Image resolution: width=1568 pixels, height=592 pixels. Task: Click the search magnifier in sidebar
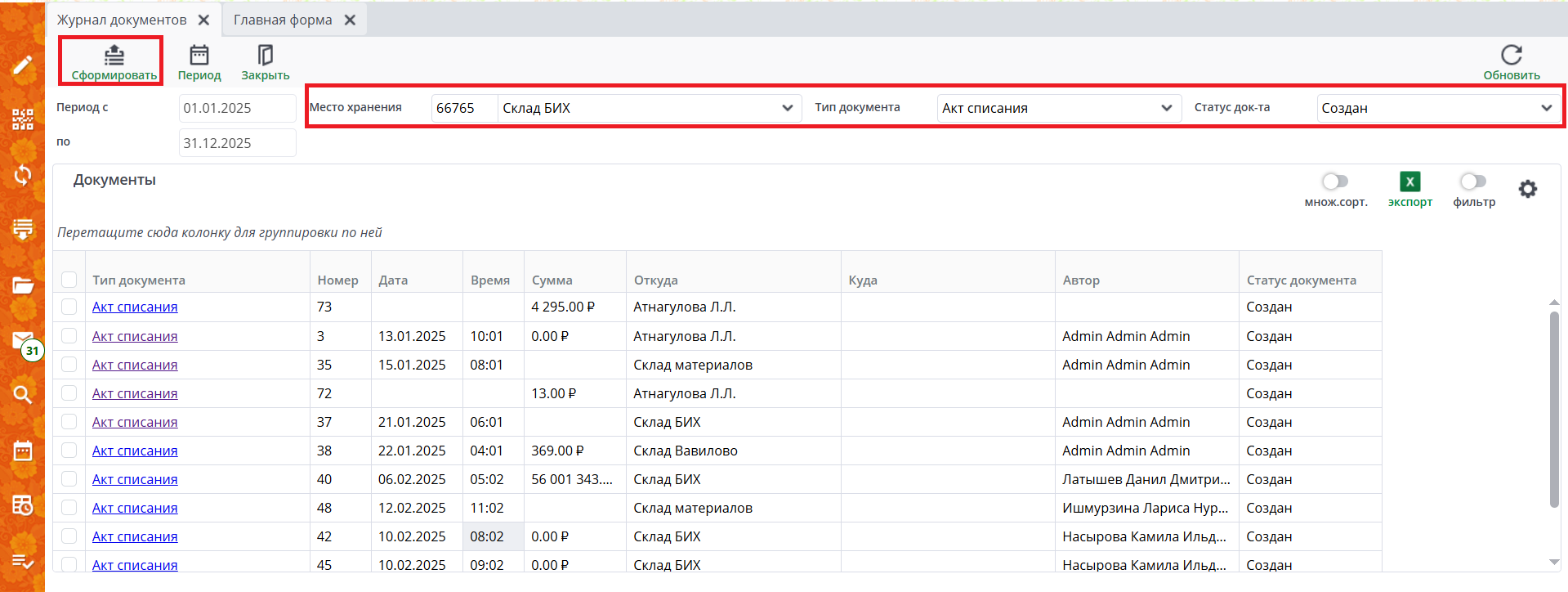pyautogui.click(x=22, y=395)
